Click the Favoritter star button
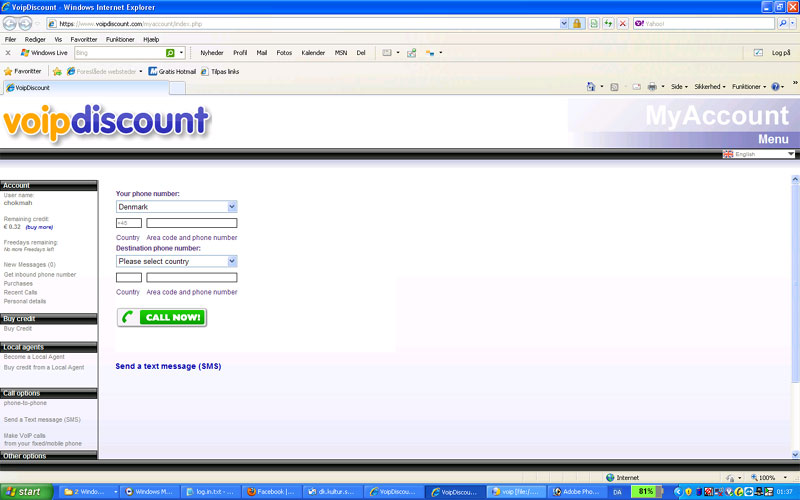 coord(22,71)
